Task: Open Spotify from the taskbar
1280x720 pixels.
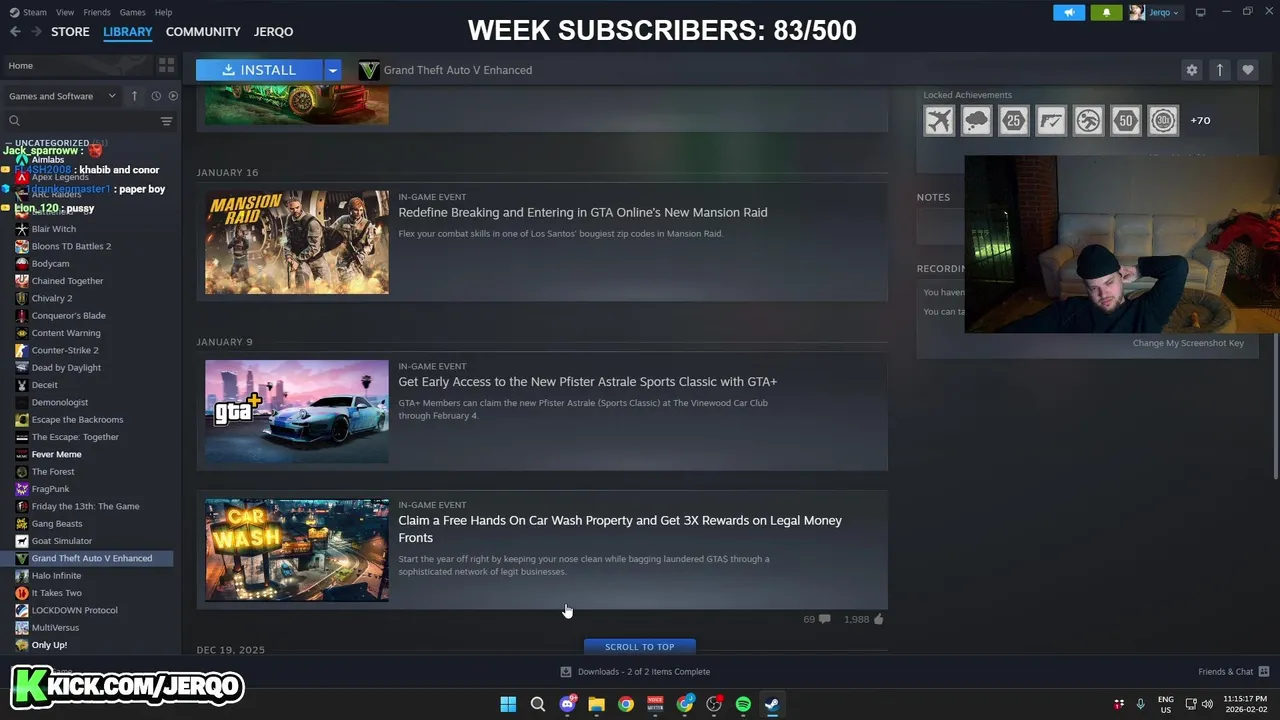Action: click(743, 704)
